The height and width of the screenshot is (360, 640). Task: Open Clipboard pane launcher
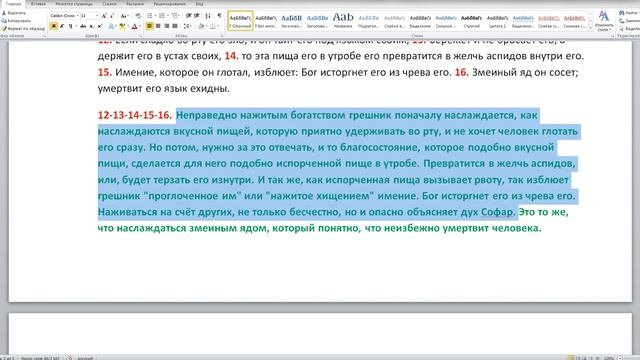pos(44,36)
